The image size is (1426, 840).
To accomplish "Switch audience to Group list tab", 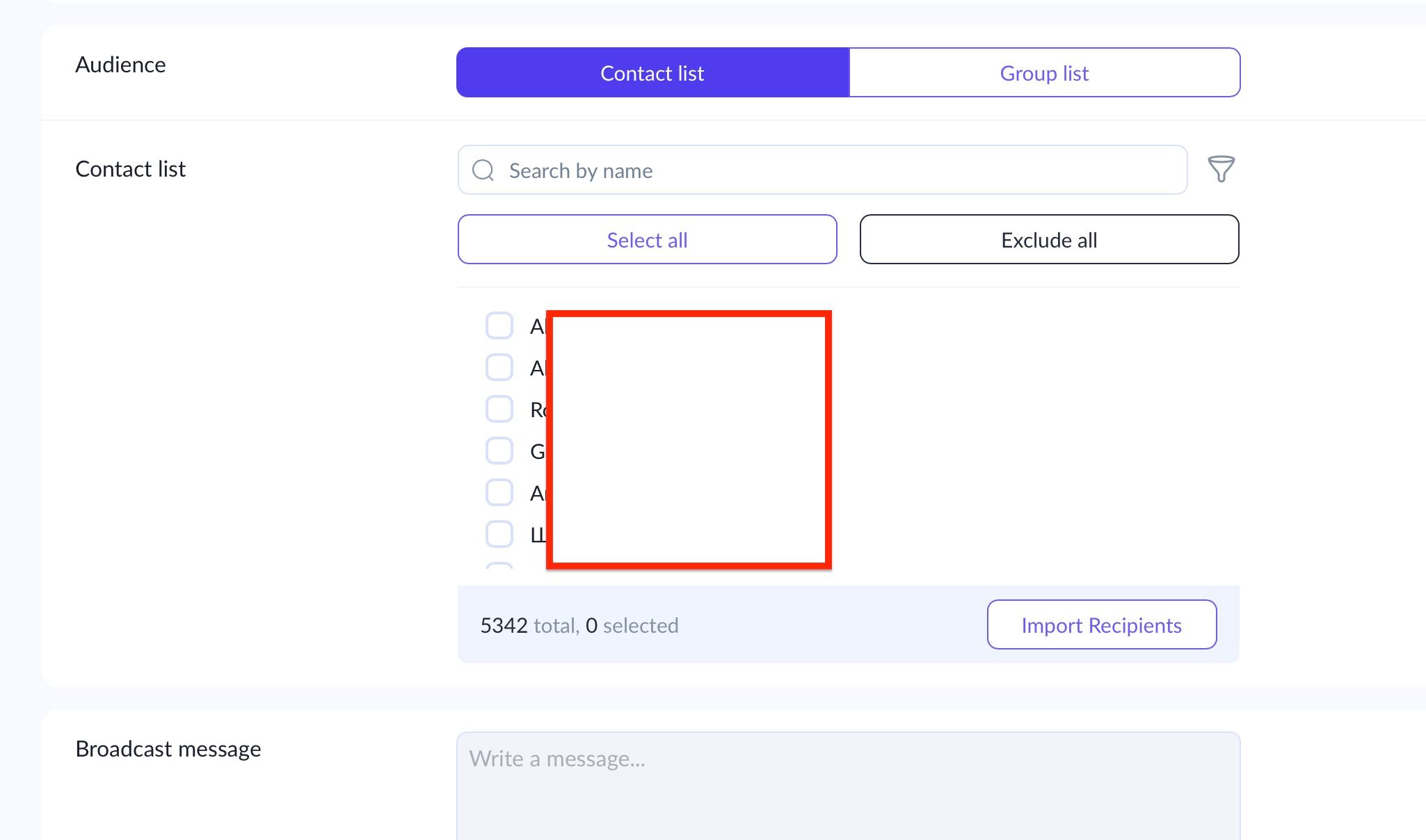I will [x=1044, y=73].
